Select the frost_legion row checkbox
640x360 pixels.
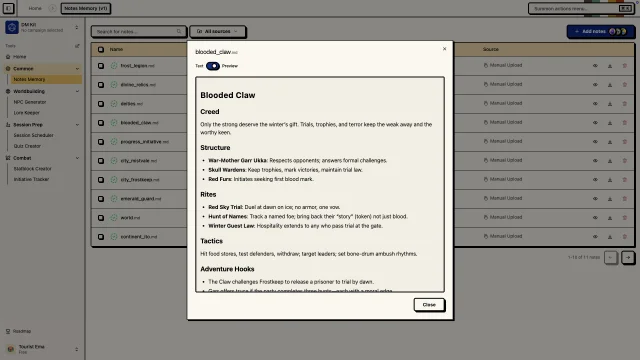[101, 66]
